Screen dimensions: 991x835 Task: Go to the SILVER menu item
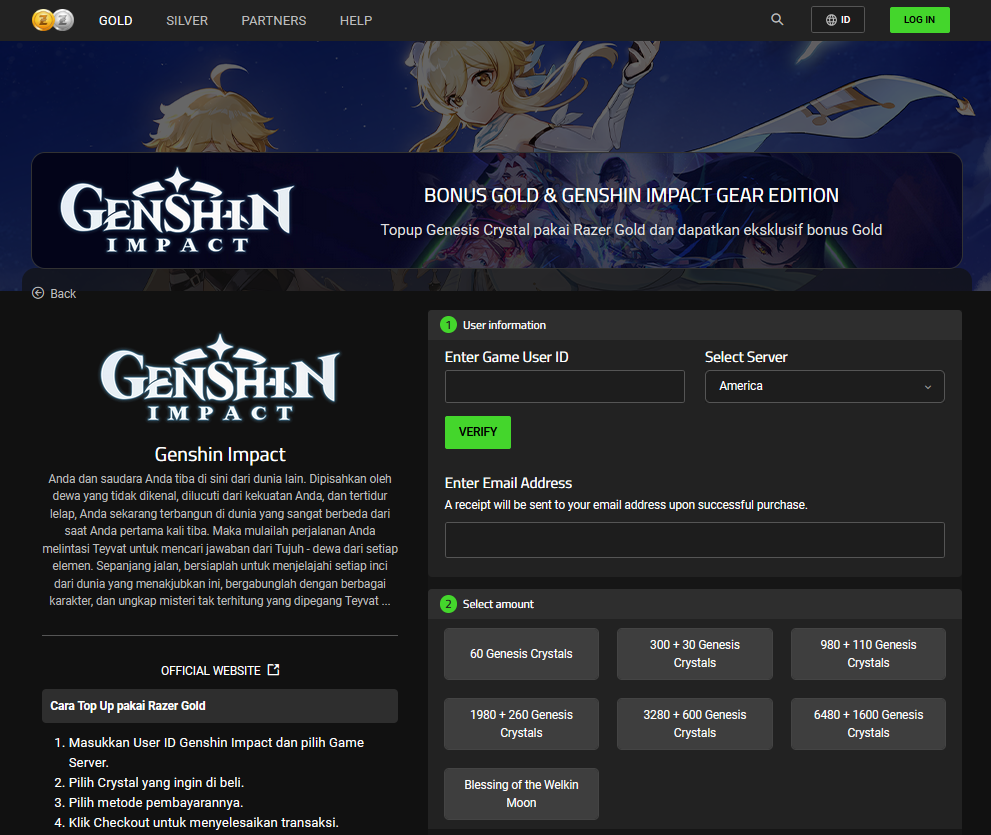(187, 20)
